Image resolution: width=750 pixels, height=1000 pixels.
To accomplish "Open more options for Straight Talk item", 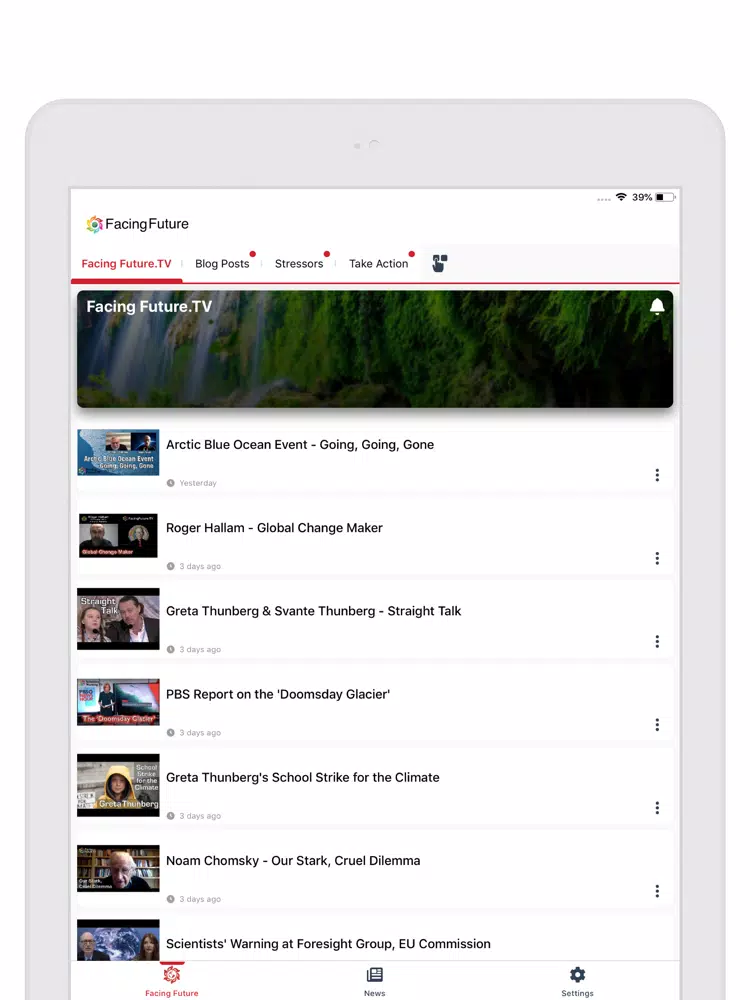I will click(x=657, y=642).
